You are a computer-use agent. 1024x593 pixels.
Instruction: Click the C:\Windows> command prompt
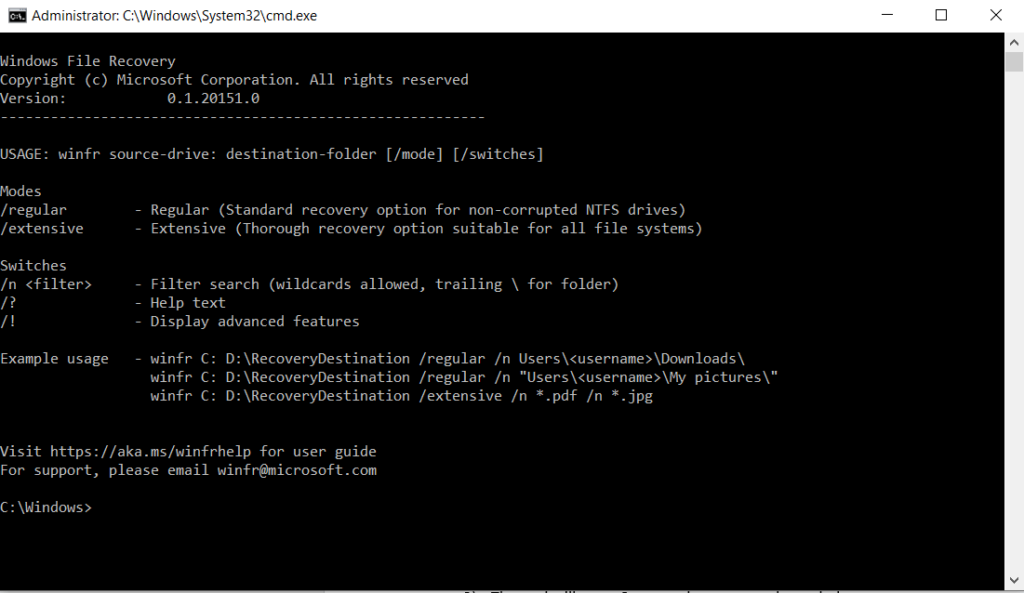47,506
